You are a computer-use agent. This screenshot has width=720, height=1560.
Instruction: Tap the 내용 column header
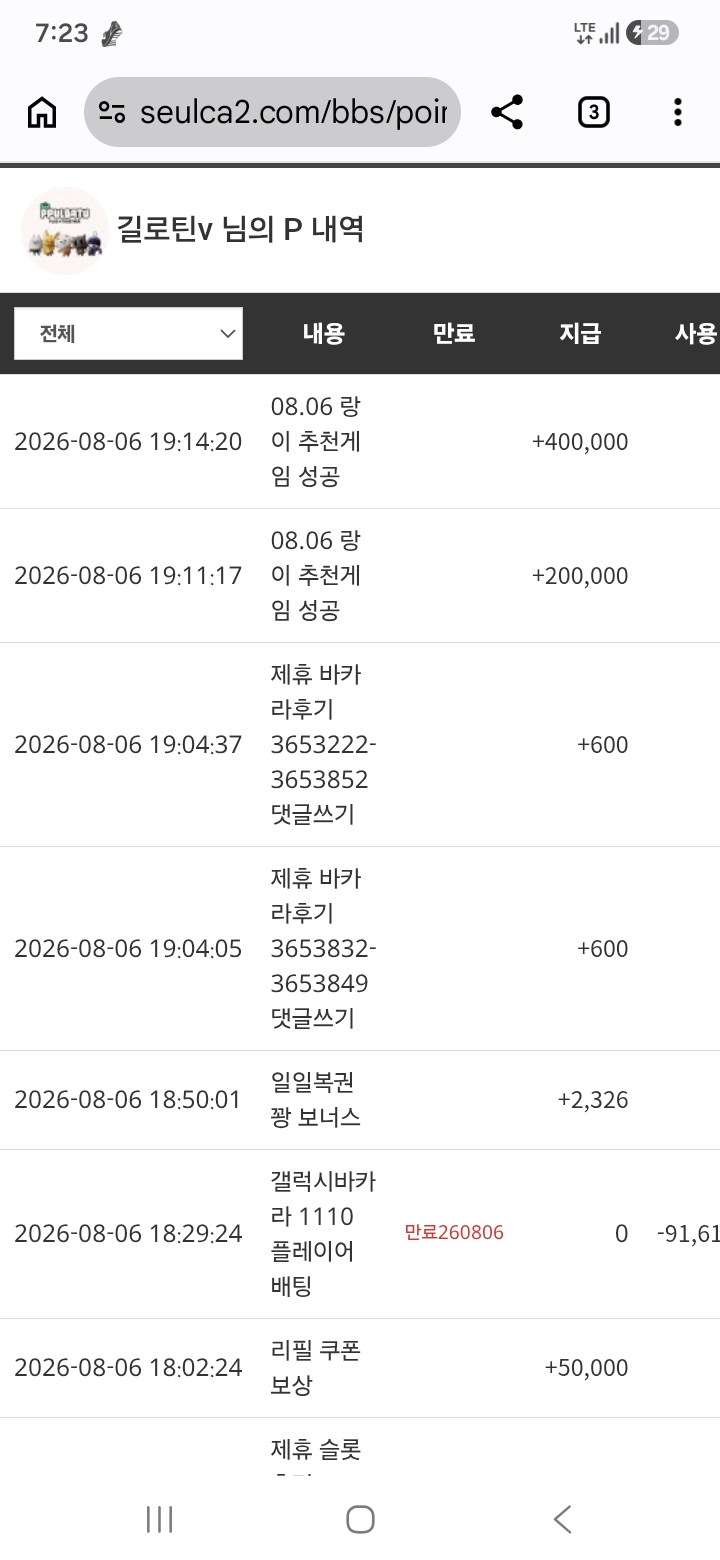click(x=324, y=334)
